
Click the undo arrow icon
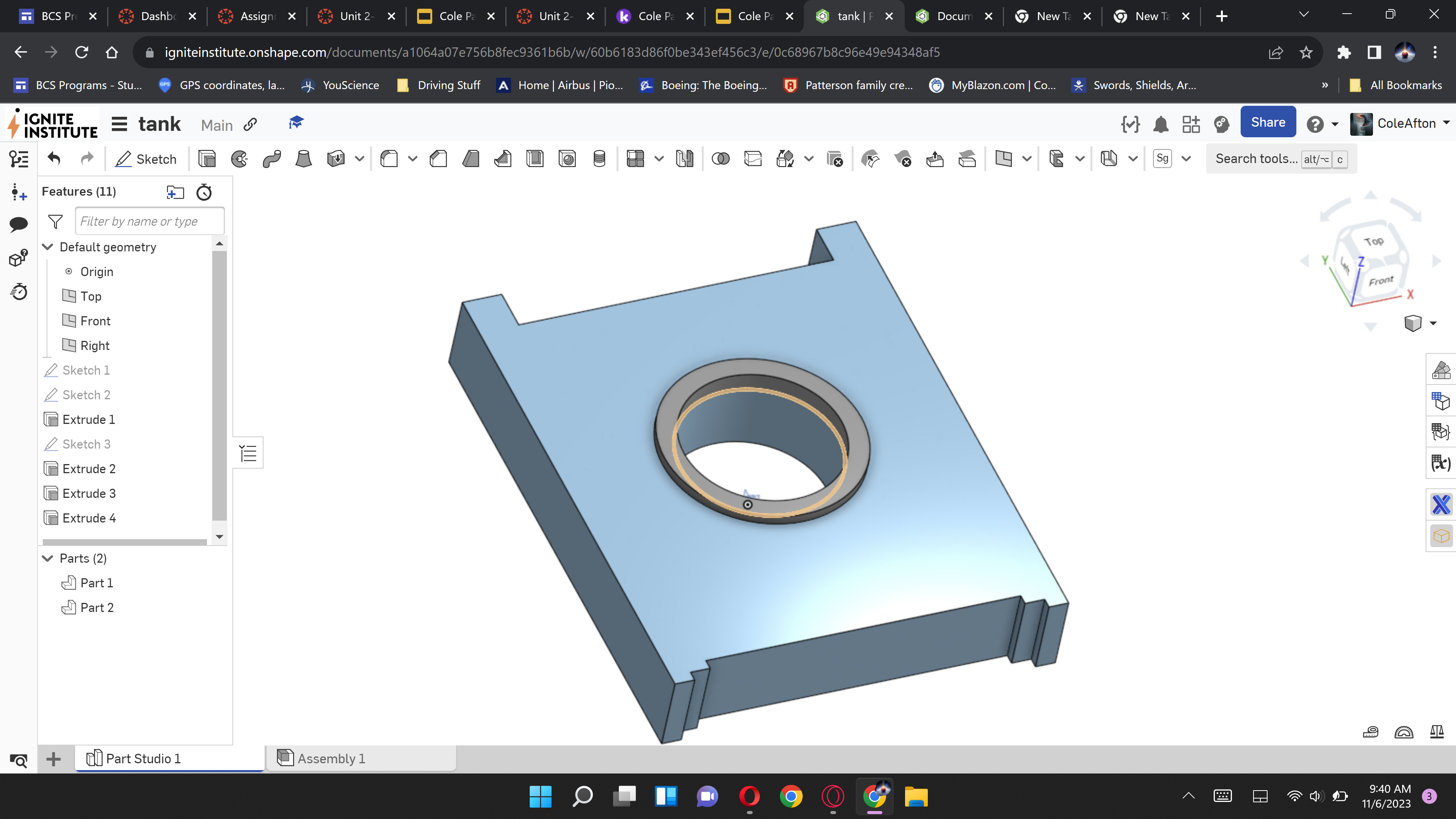(x=54, y=159)
